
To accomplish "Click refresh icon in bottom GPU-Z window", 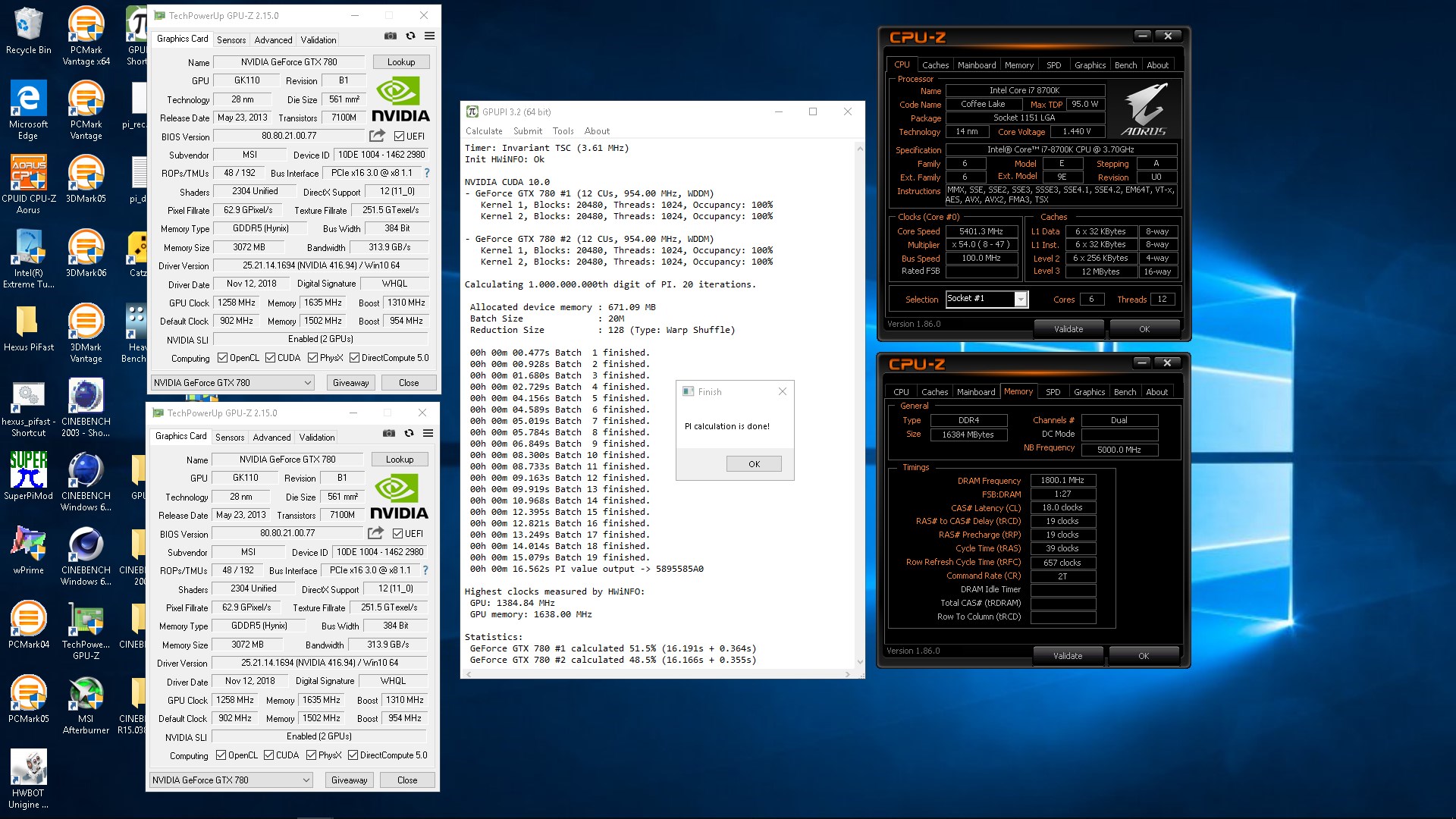I will (409, 433).
